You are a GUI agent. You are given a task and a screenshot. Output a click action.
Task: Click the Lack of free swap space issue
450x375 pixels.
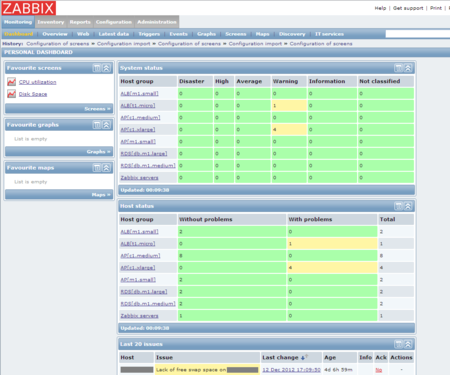click(x=207, y=370)
